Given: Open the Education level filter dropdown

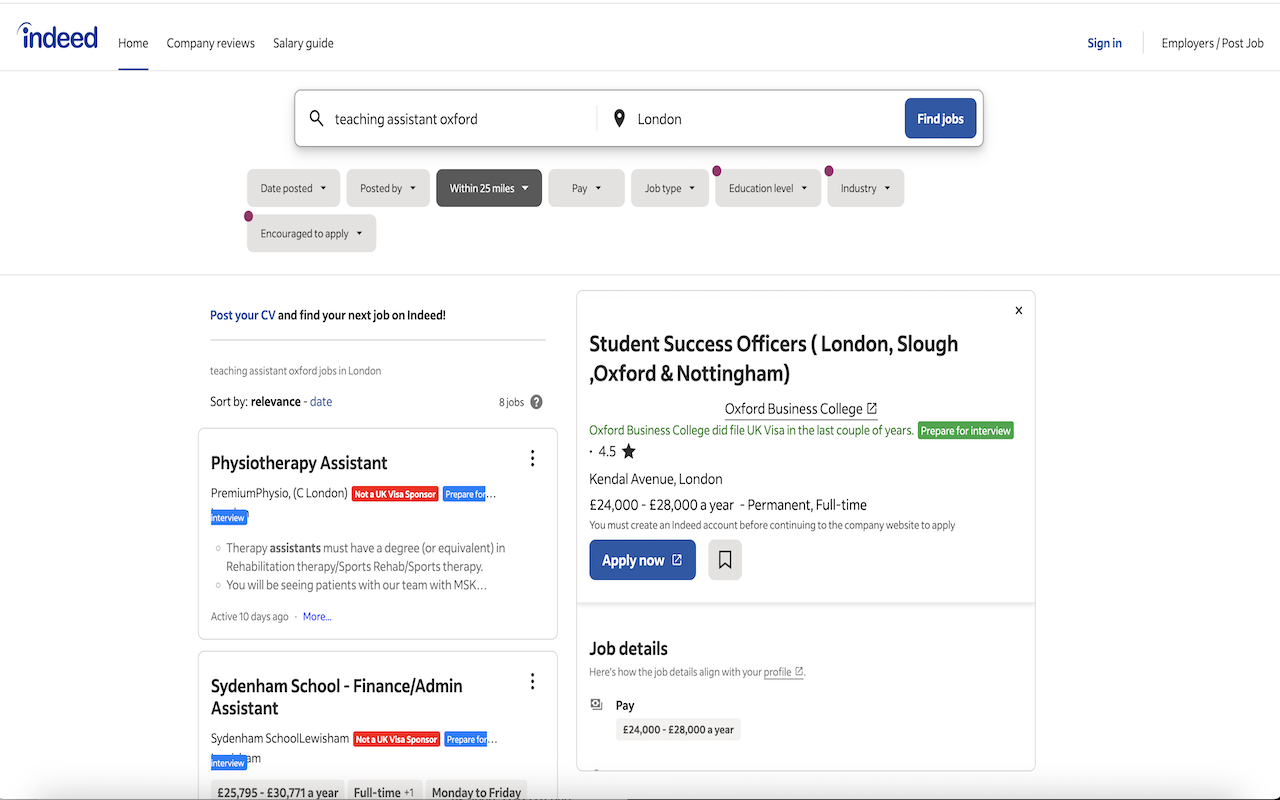Looking at the screenshot, I should click(x=768, y=188).
